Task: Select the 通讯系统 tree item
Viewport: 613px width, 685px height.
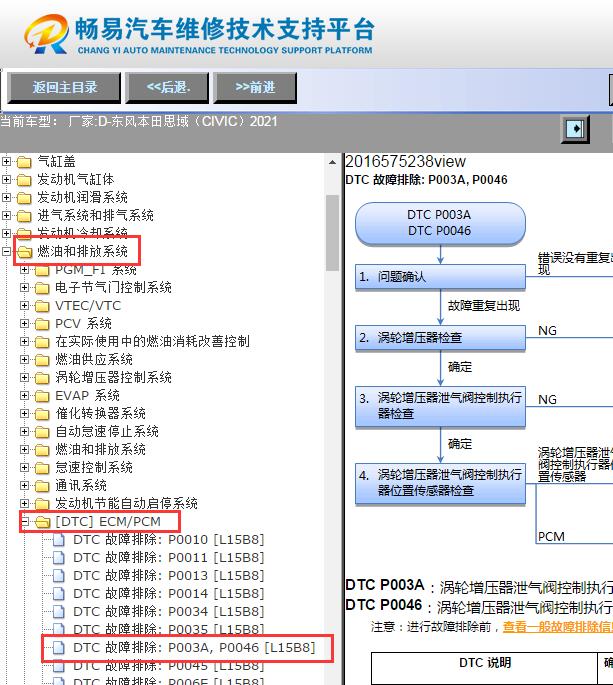Action: (x=81, y=485)
